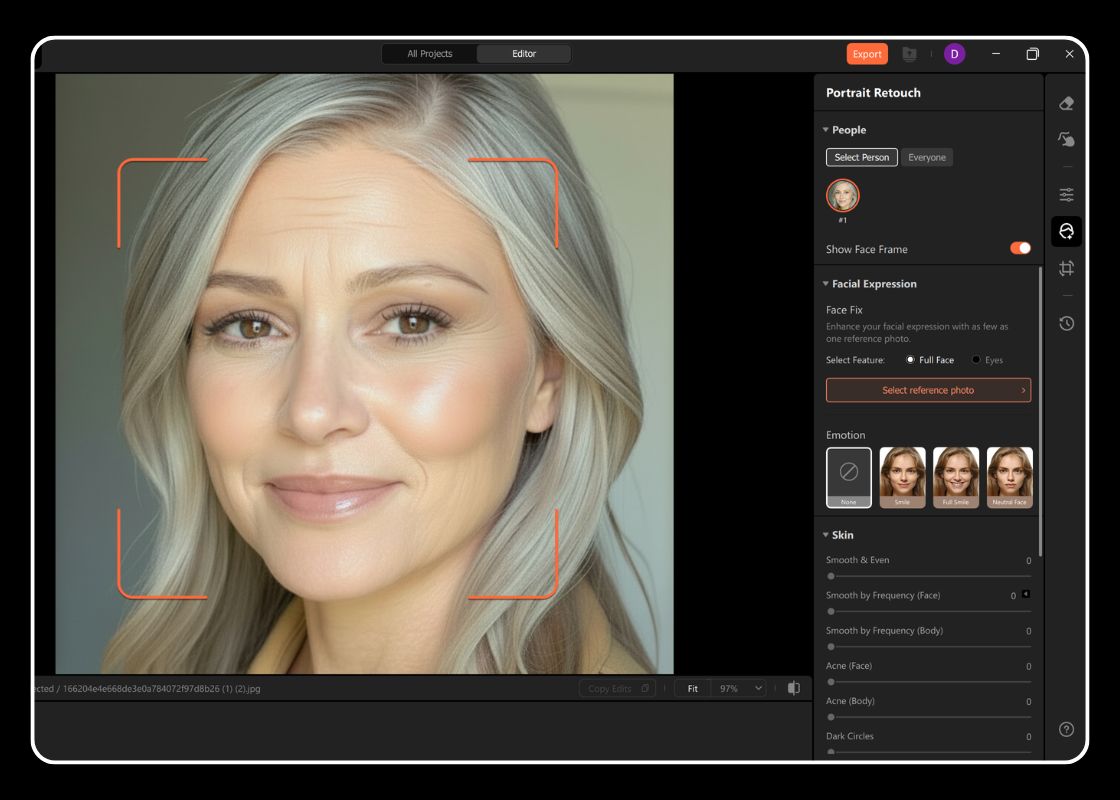Open the Adjustments sliders panel
The height and width of the screenshot is (800, 1120).
[x=1066, y=195]
